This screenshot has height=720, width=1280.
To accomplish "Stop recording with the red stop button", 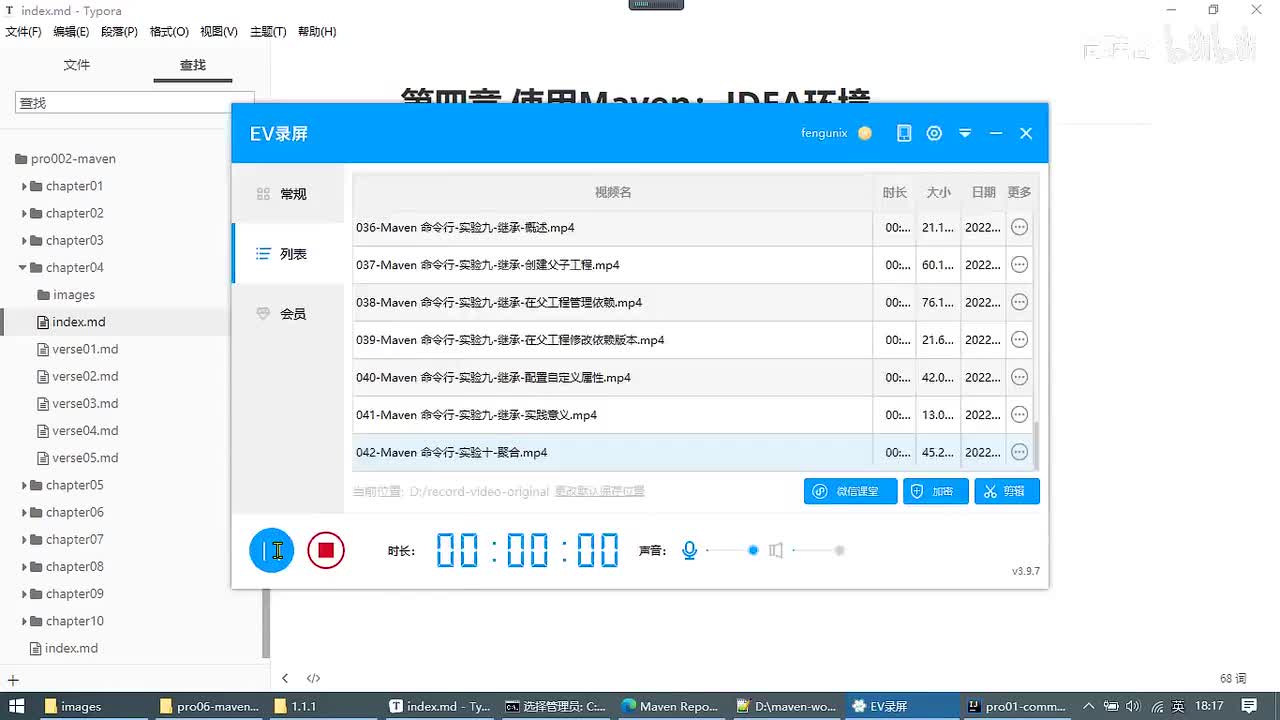I will [326, 550].
